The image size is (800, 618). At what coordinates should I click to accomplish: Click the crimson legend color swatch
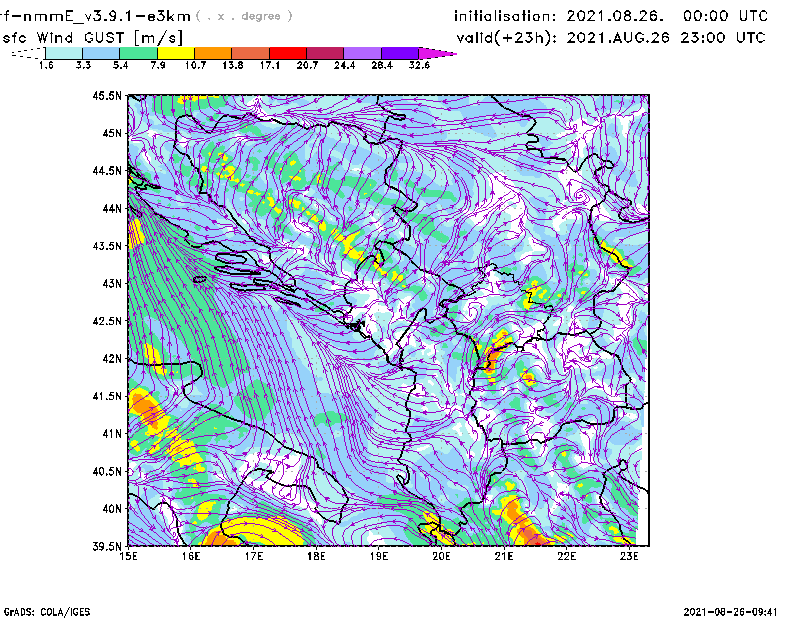point(325,53)
